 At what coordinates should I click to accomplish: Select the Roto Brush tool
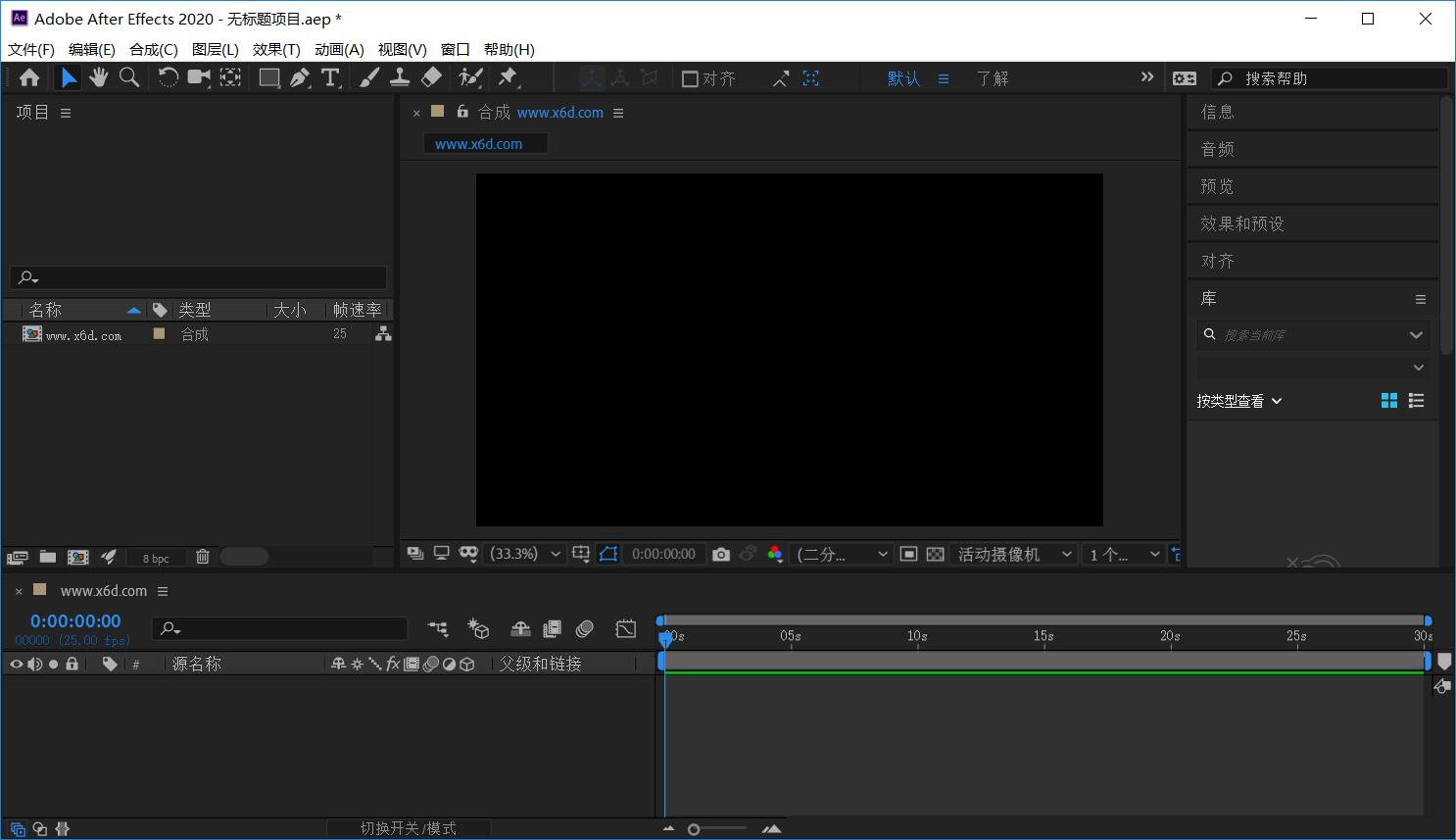tap(470, 77)
